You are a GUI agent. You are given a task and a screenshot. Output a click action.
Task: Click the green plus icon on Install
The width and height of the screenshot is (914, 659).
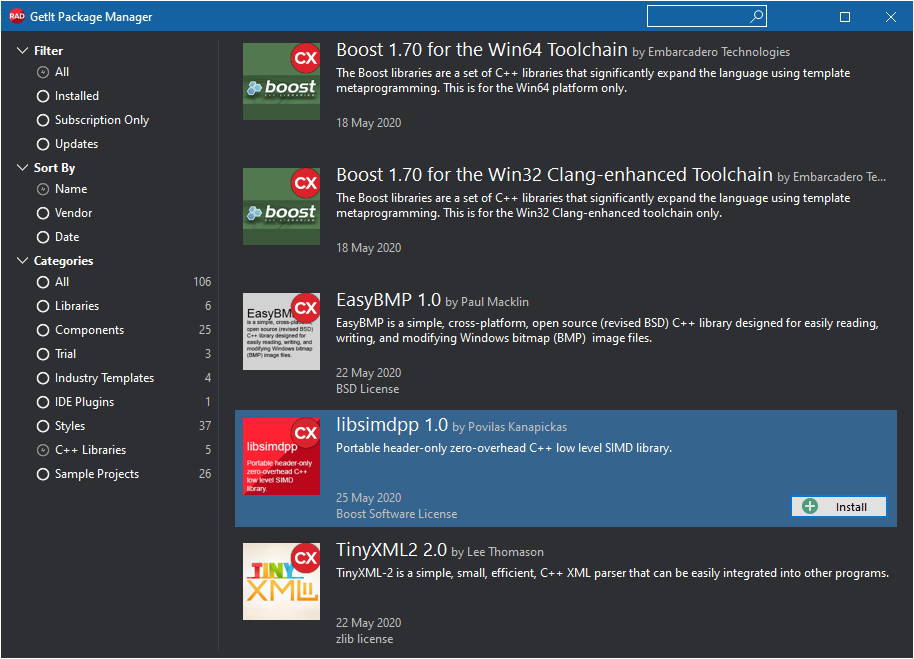pos(810,506)
